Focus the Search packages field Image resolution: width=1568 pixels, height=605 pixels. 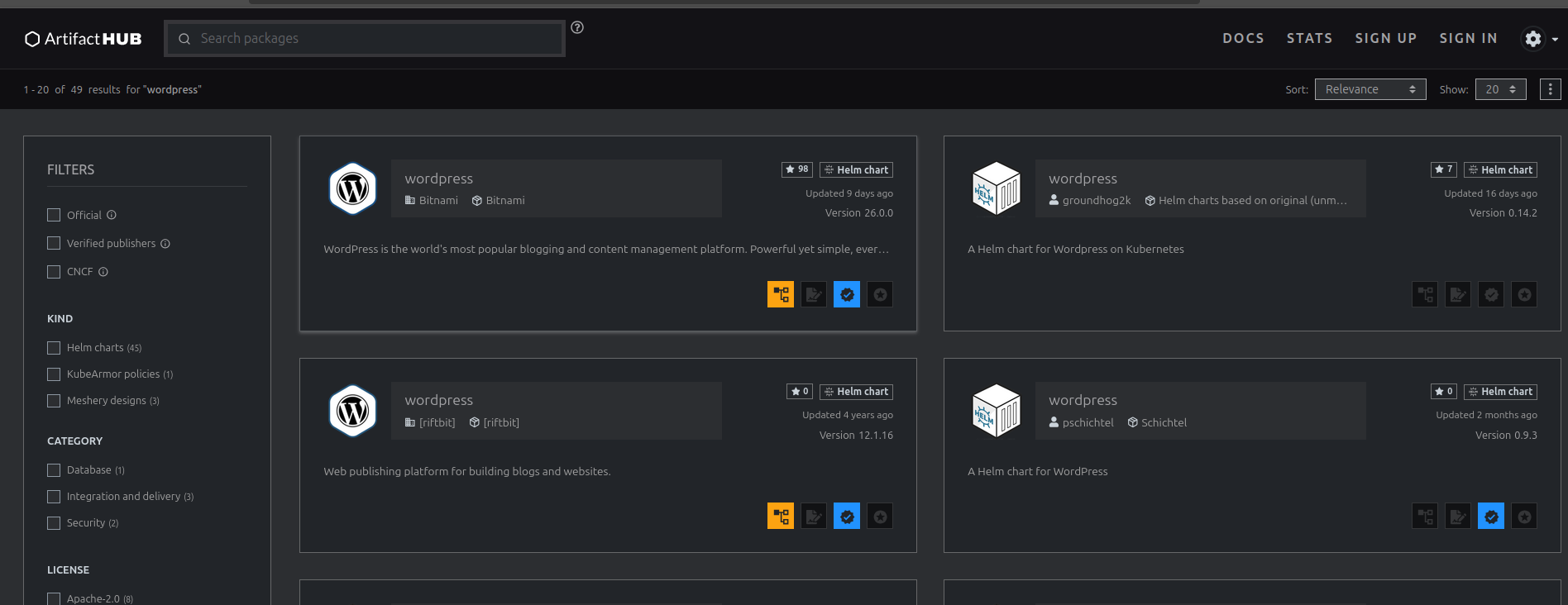[365, 38]
